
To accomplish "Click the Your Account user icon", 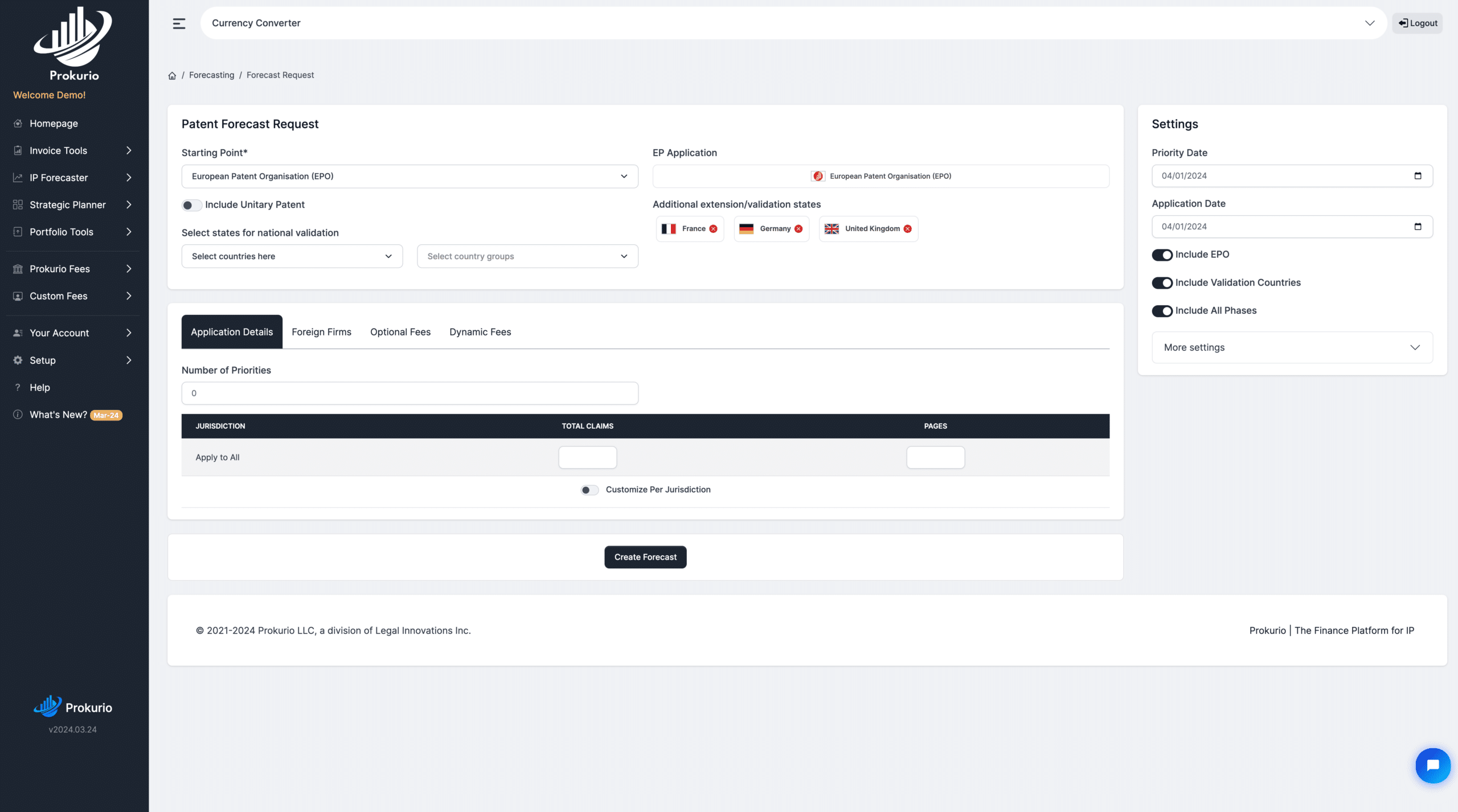I will point(18,333).
